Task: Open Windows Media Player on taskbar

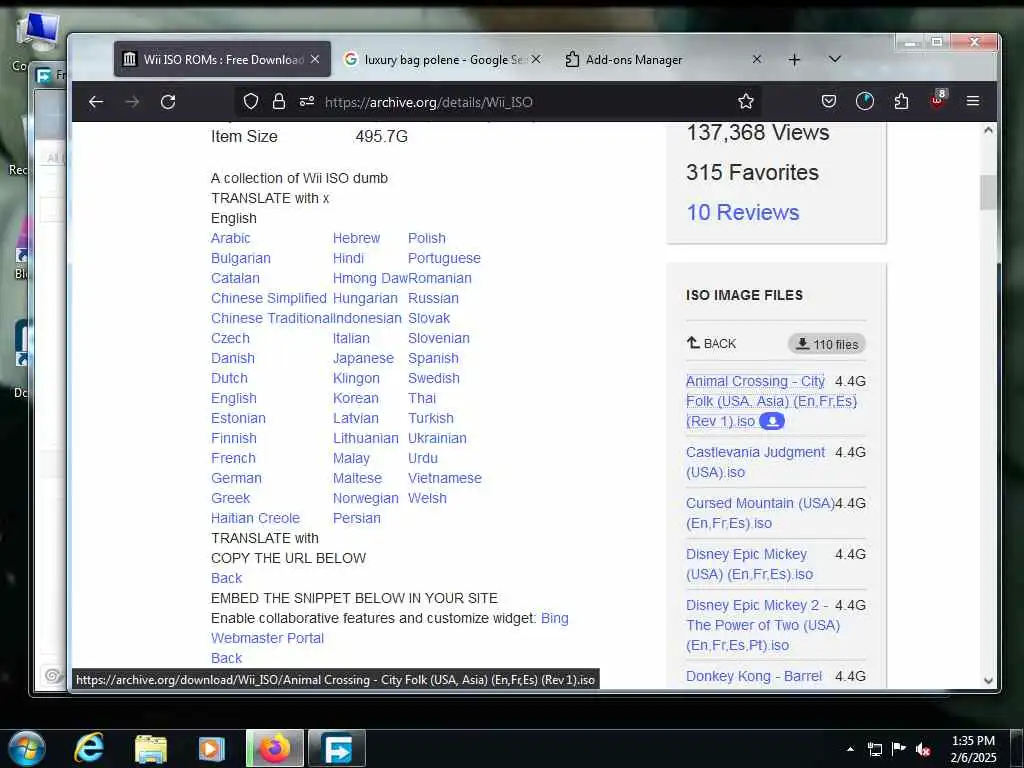Action: click(x=211, y=749)
